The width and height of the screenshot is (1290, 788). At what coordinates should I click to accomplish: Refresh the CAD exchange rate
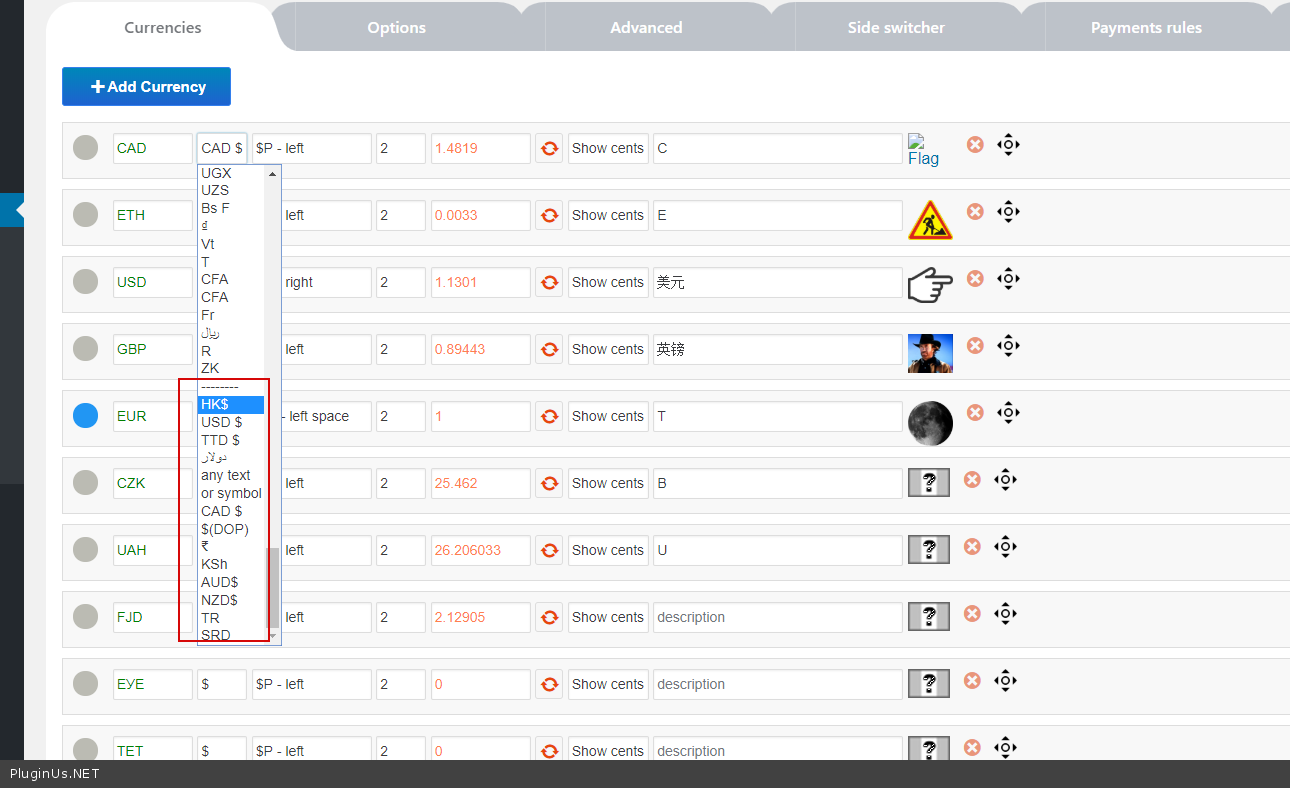(549, 149)
